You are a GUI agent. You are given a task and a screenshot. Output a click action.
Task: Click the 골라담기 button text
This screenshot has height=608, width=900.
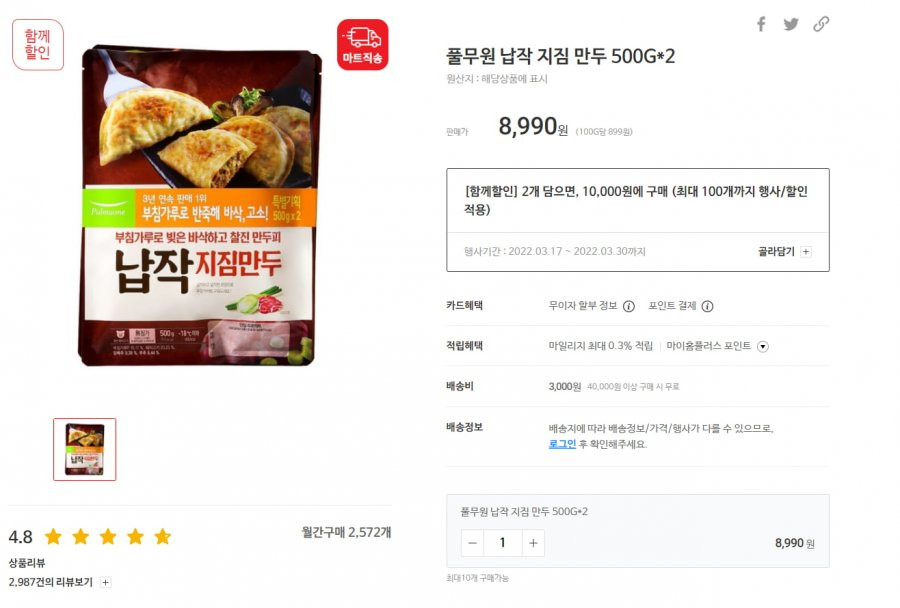[776, 251]
